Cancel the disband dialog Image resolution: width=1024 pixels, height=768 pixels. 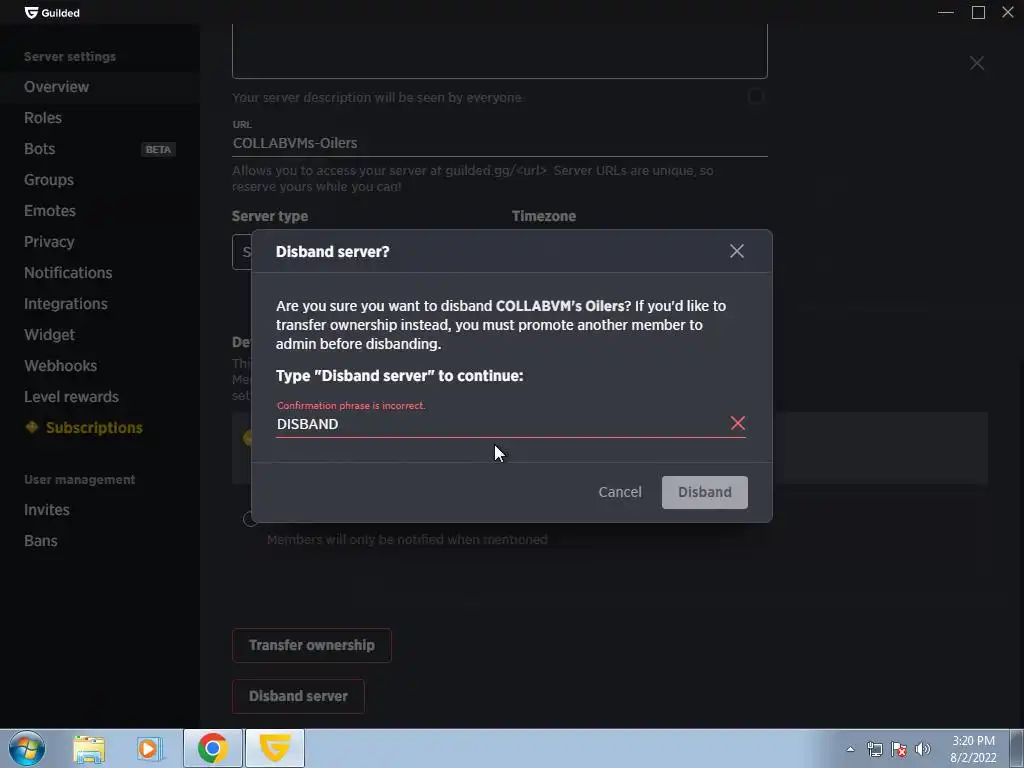(620, 492)
